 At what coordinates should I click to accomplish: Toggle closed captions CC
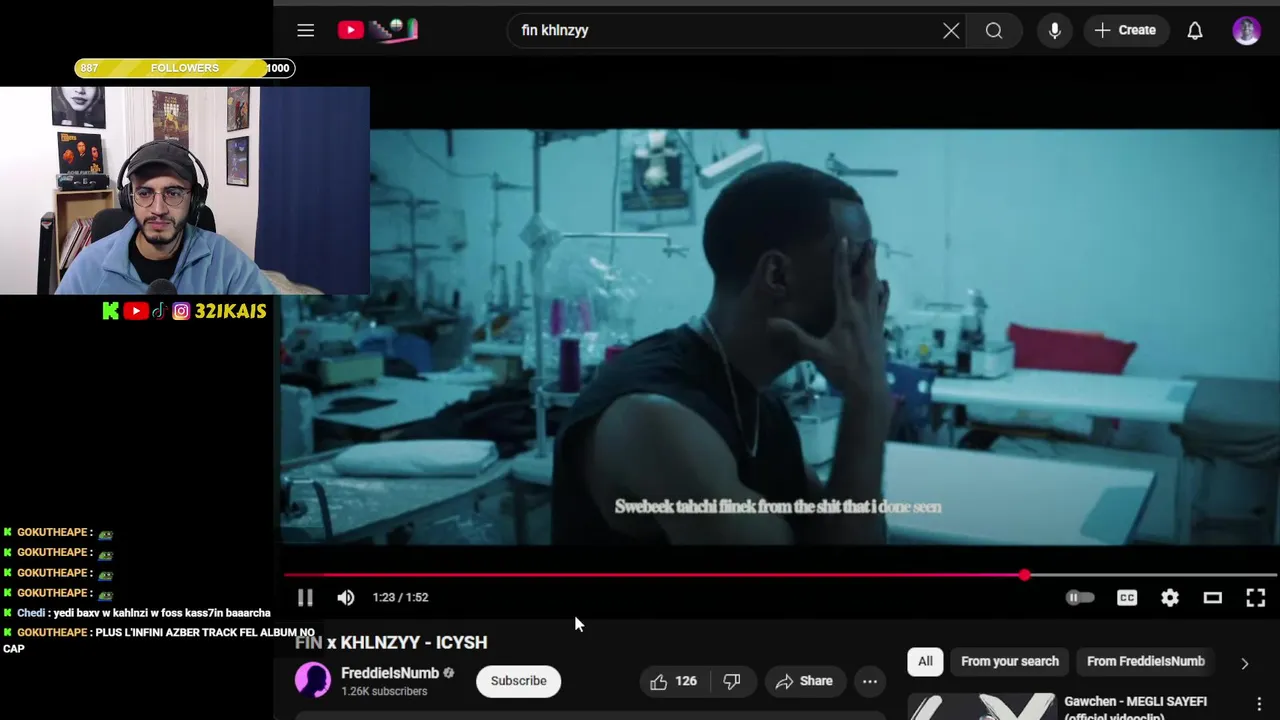[x=1127, y=597]
